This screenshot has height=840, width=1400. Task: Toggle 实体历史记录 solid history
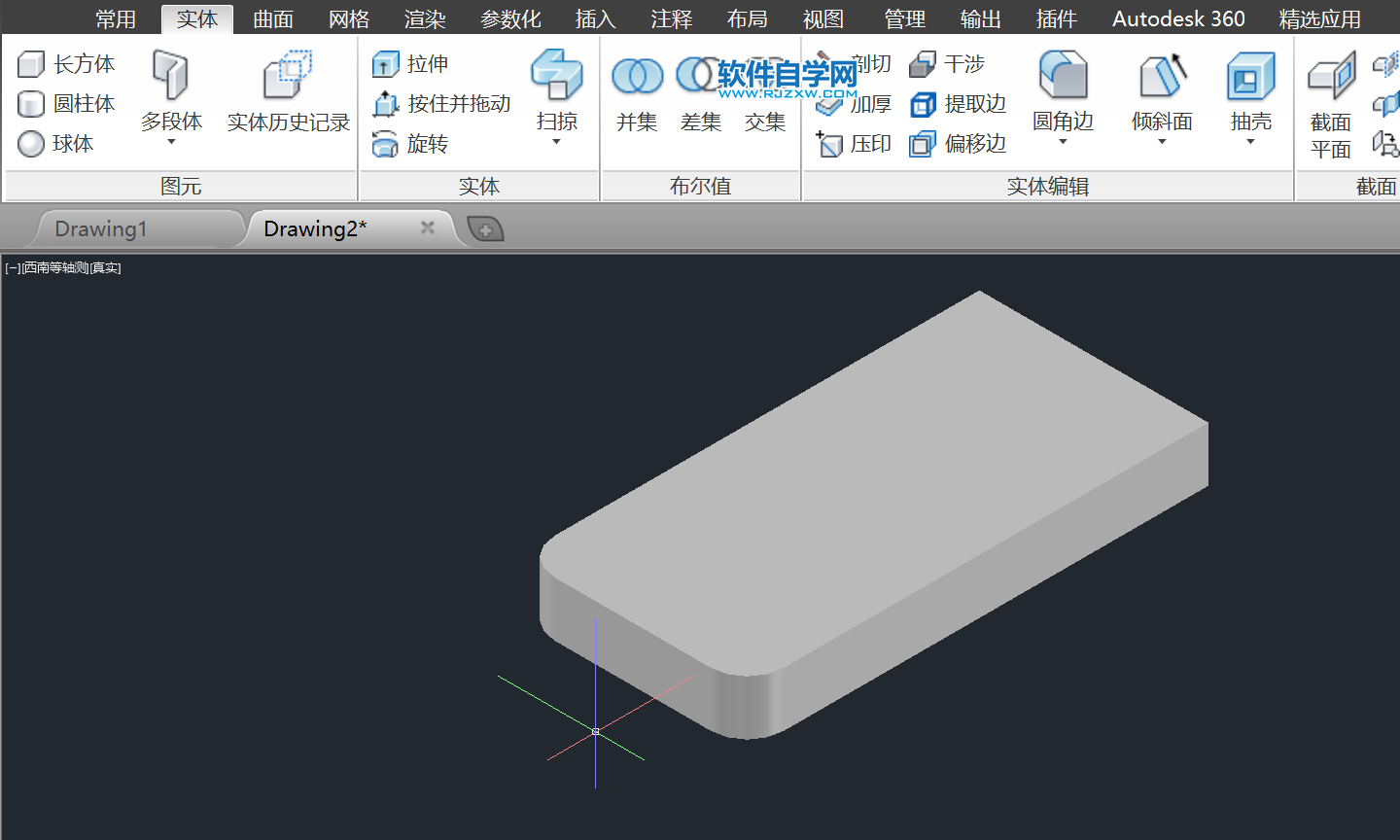(x=288, y=92)
